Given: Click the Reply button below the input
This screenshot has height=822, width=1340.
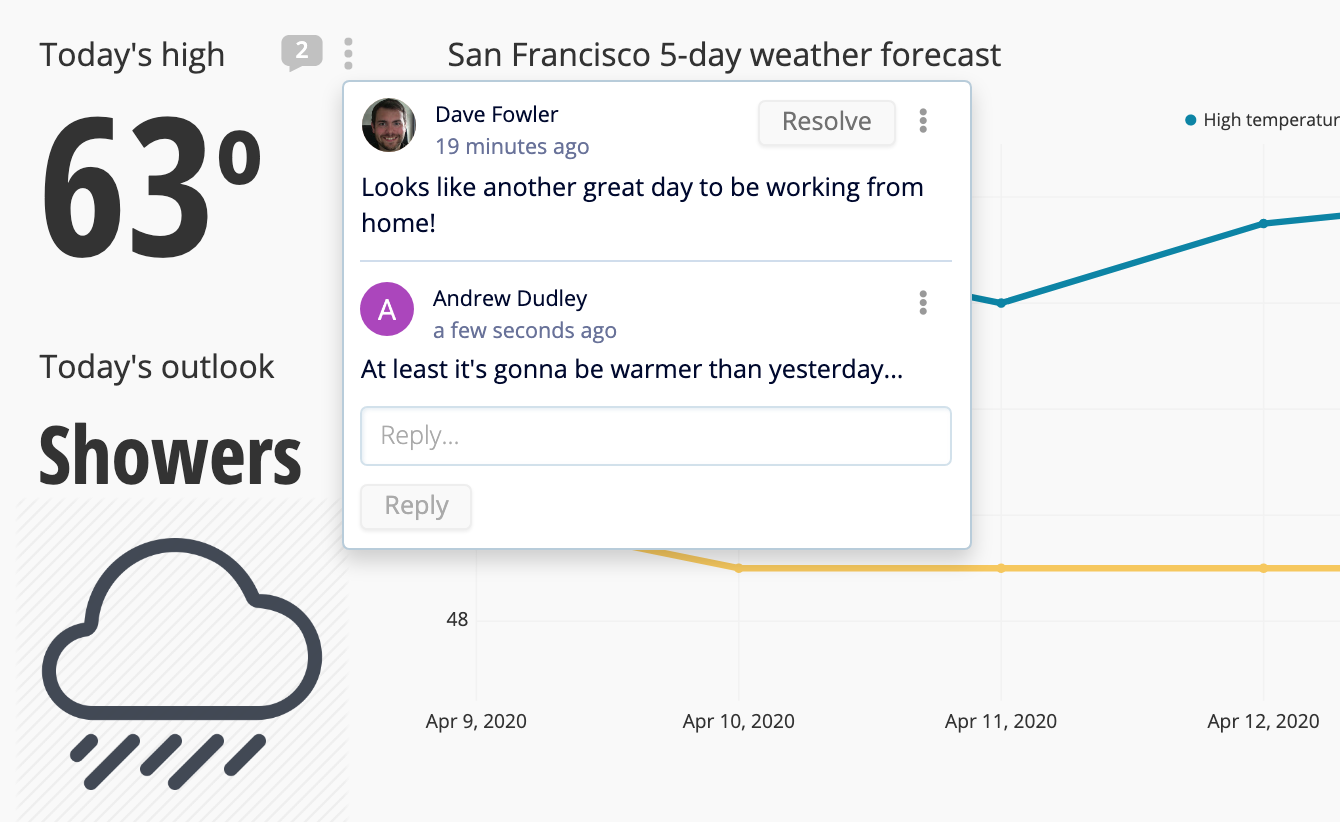Looking at the screenshot, I should click(415, 506).
